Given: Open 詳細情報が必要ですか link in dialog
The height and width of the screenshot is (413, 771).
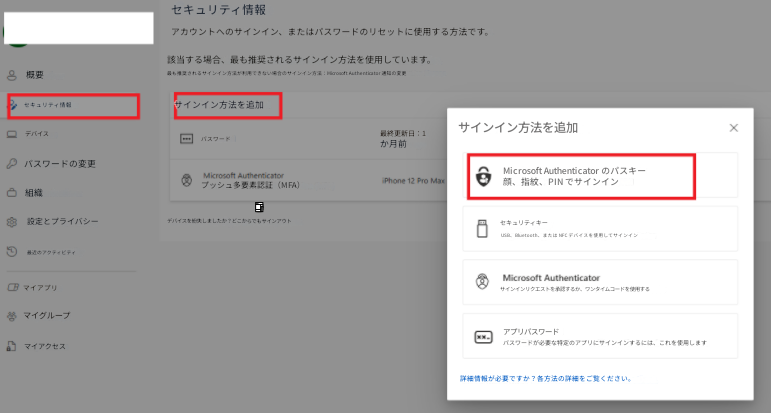Looking at the screenshot, I should pos(546,379).
